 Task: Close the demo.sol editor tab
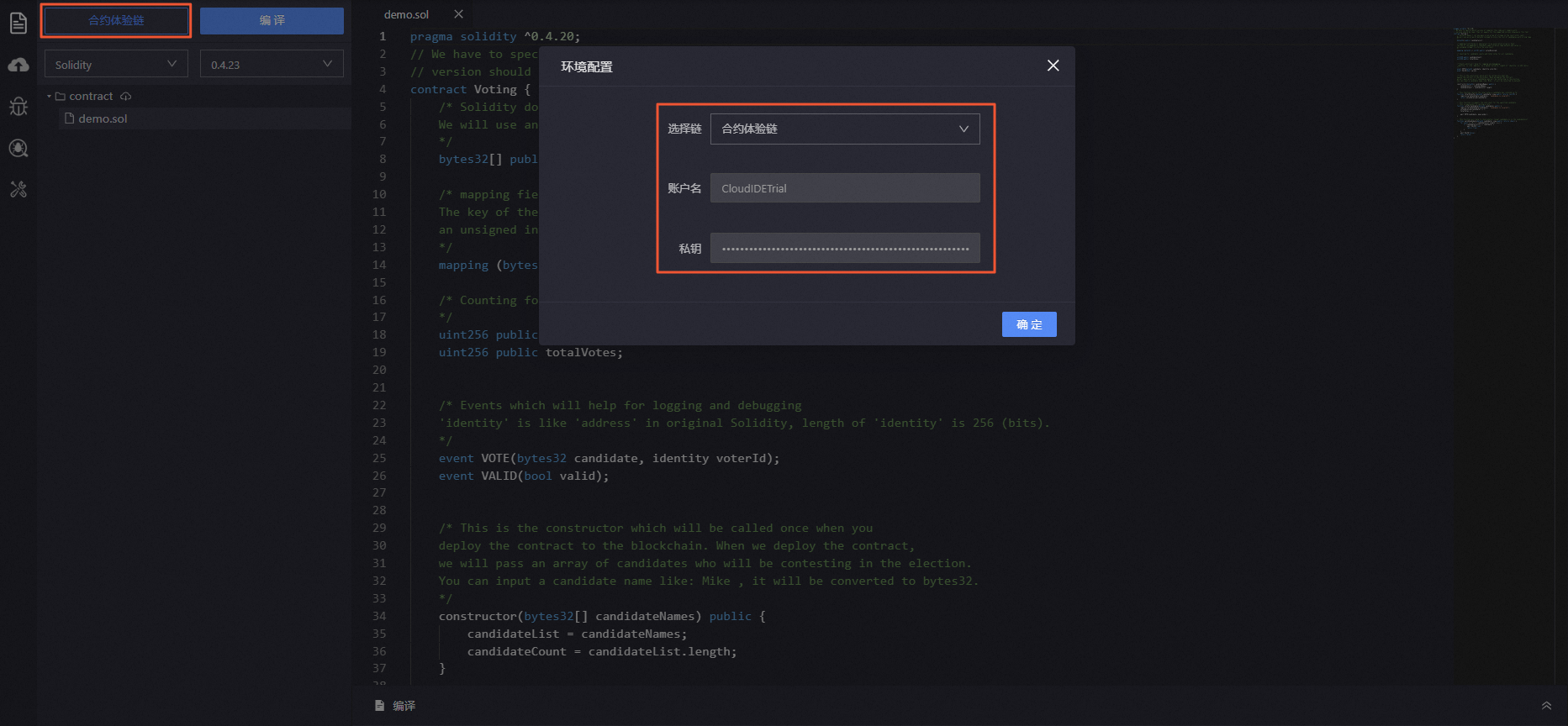(x=458, y=14)
